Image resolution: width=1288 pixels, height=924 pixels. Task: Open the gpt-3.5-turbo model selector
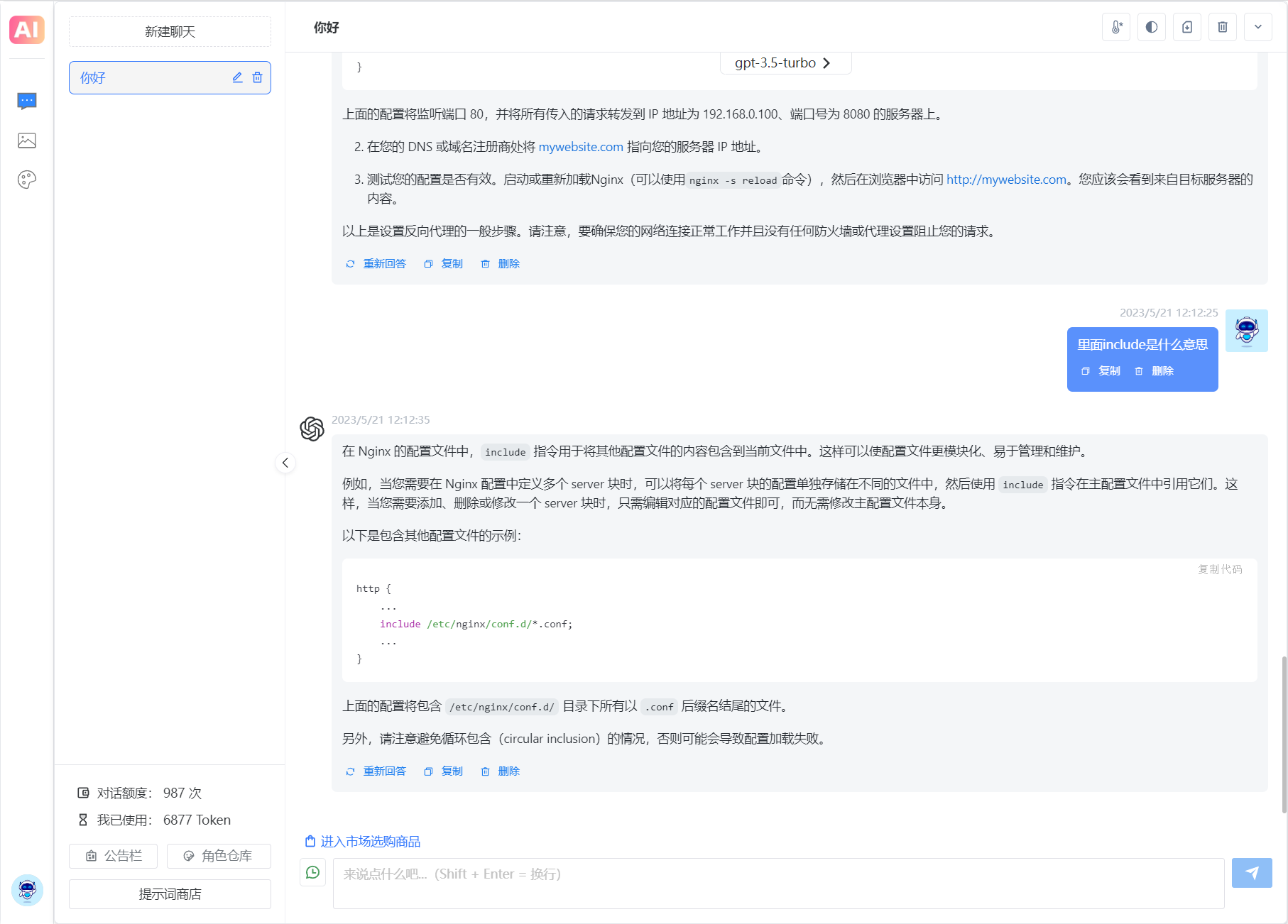coord(783,63)
